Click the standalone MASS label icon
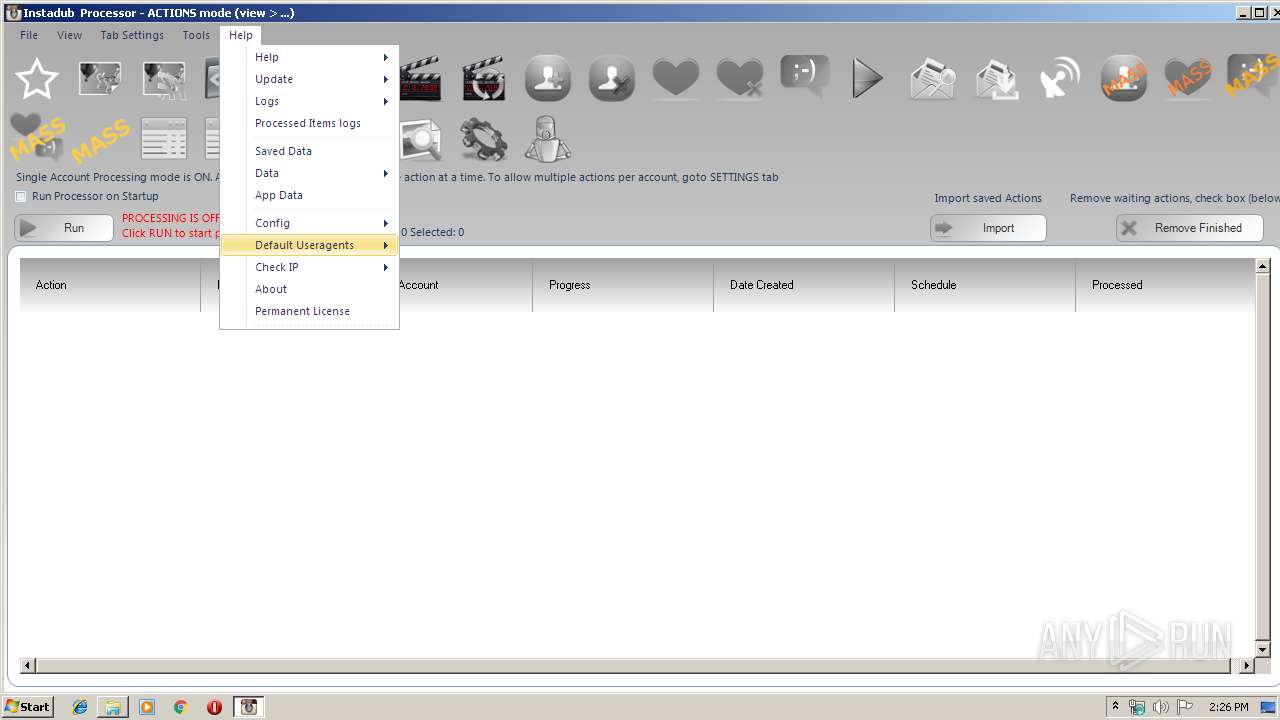This screenshot has height=720, width=1280. [x=101, y=140]
